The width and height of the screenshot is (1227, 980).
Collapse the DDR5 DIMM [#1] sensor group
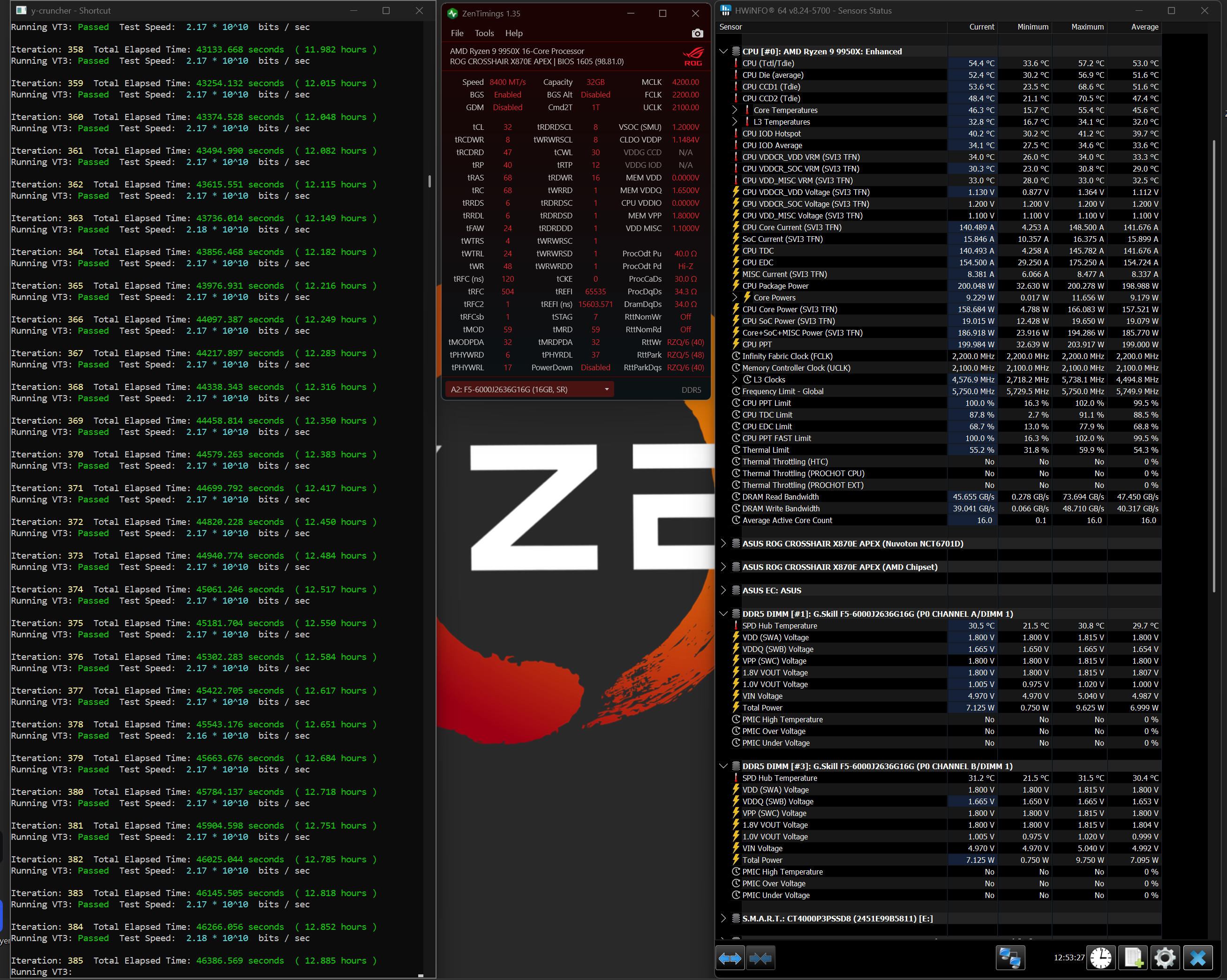coord(723,613)
